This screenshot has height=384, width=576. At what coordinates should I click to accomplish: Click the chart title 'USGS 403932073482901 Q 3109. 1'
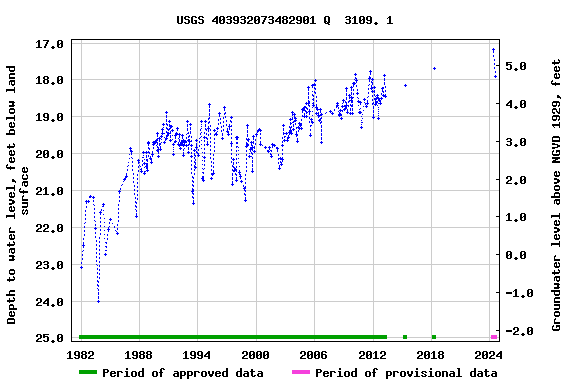pyautogui.click(x=285, y=20)
